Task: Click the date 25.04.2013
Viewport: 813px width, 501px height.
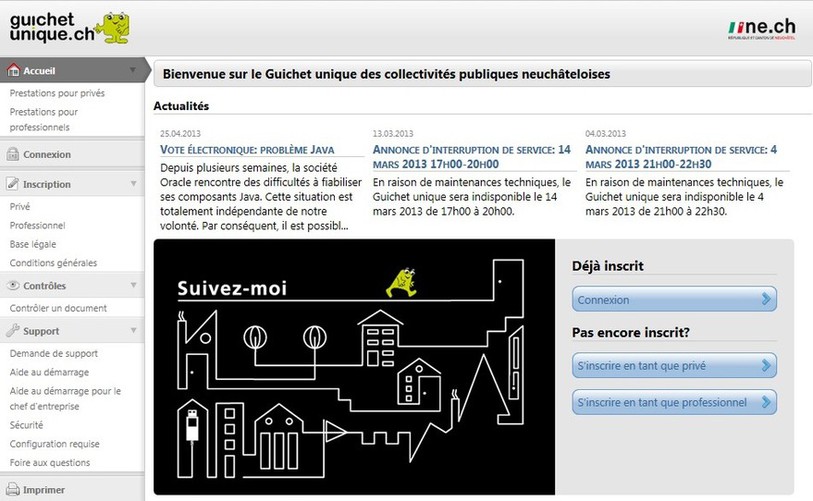Action: coord(180,133)
